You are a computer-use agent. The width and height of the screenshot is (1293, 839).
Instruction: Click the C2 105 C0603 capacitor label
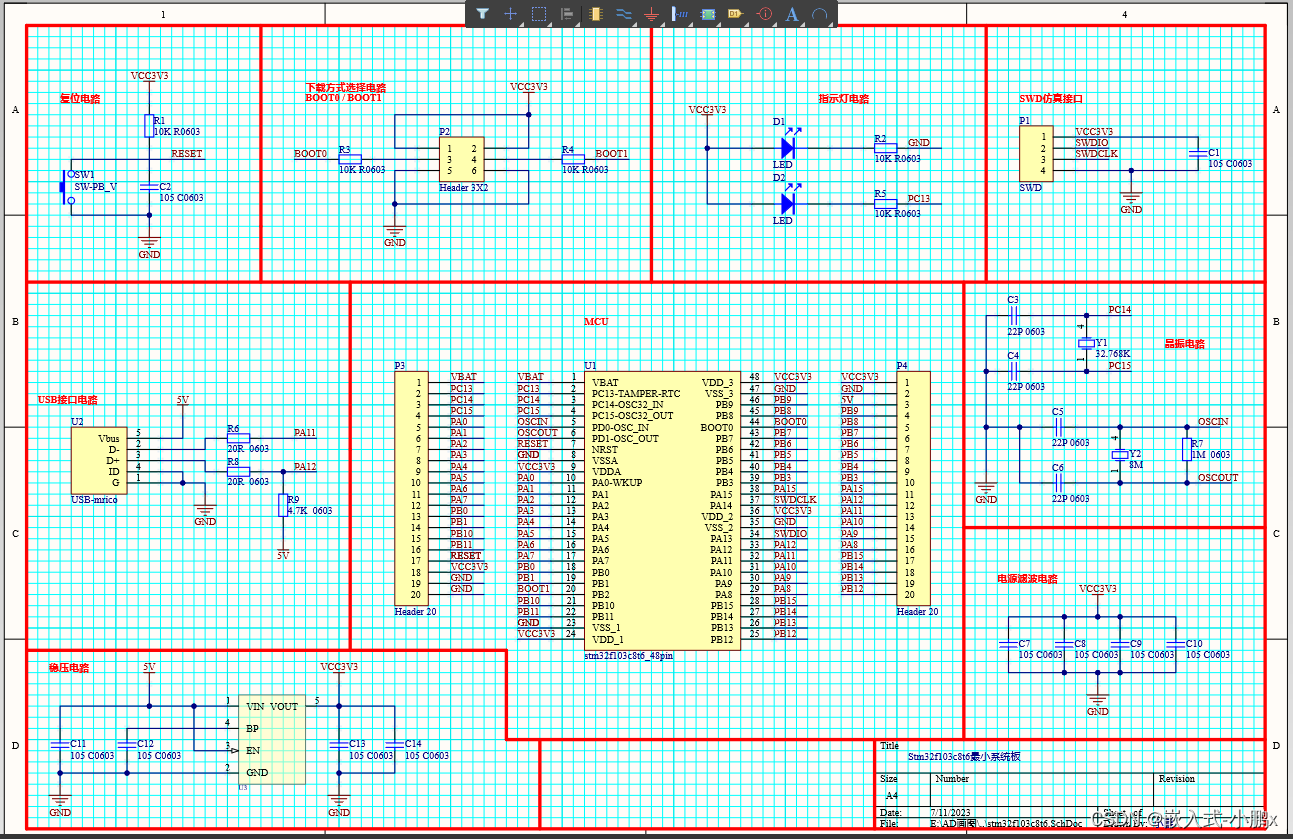[x=181, y=192]
